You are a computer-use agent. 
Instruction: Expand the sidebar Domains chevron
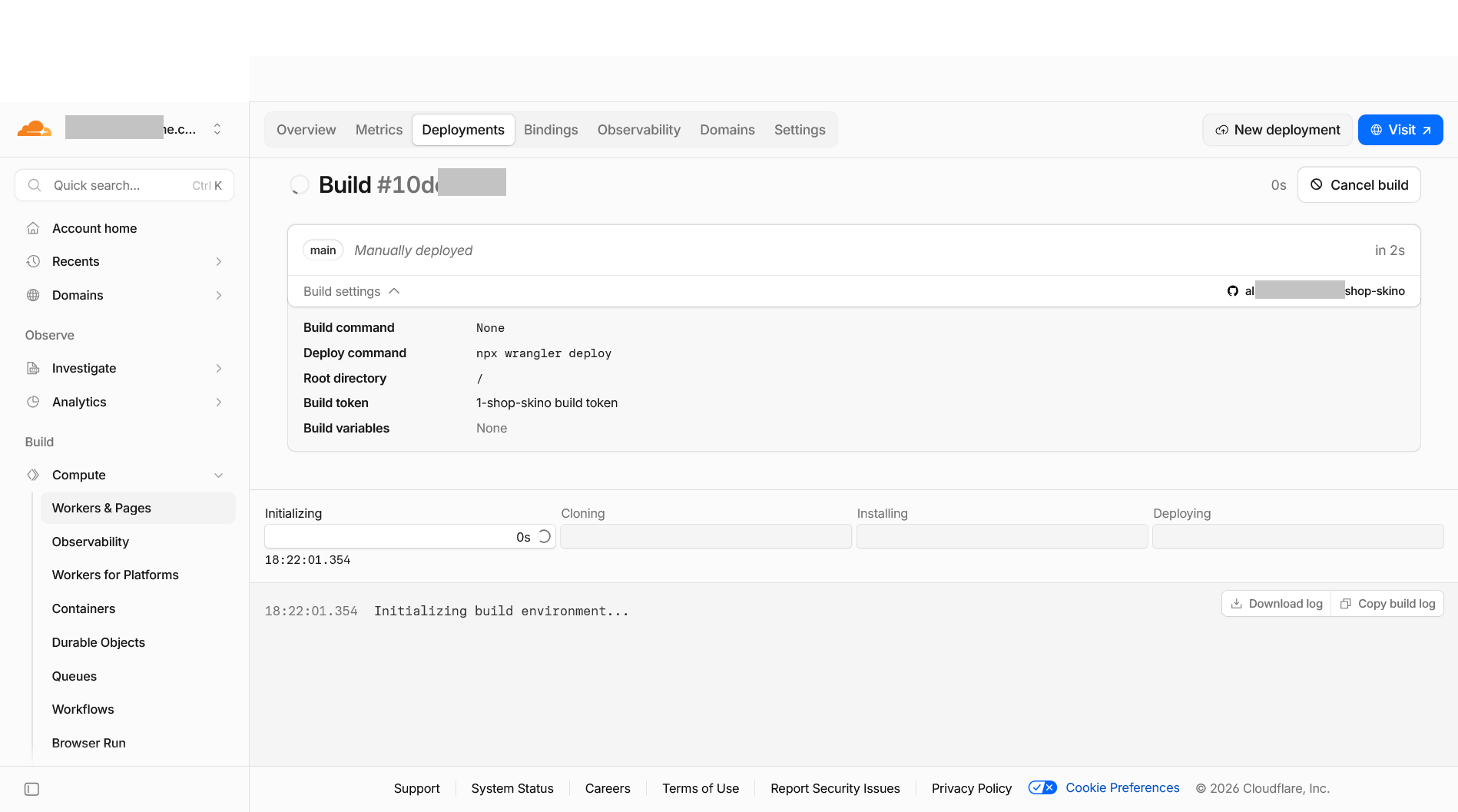pos(219,295)
